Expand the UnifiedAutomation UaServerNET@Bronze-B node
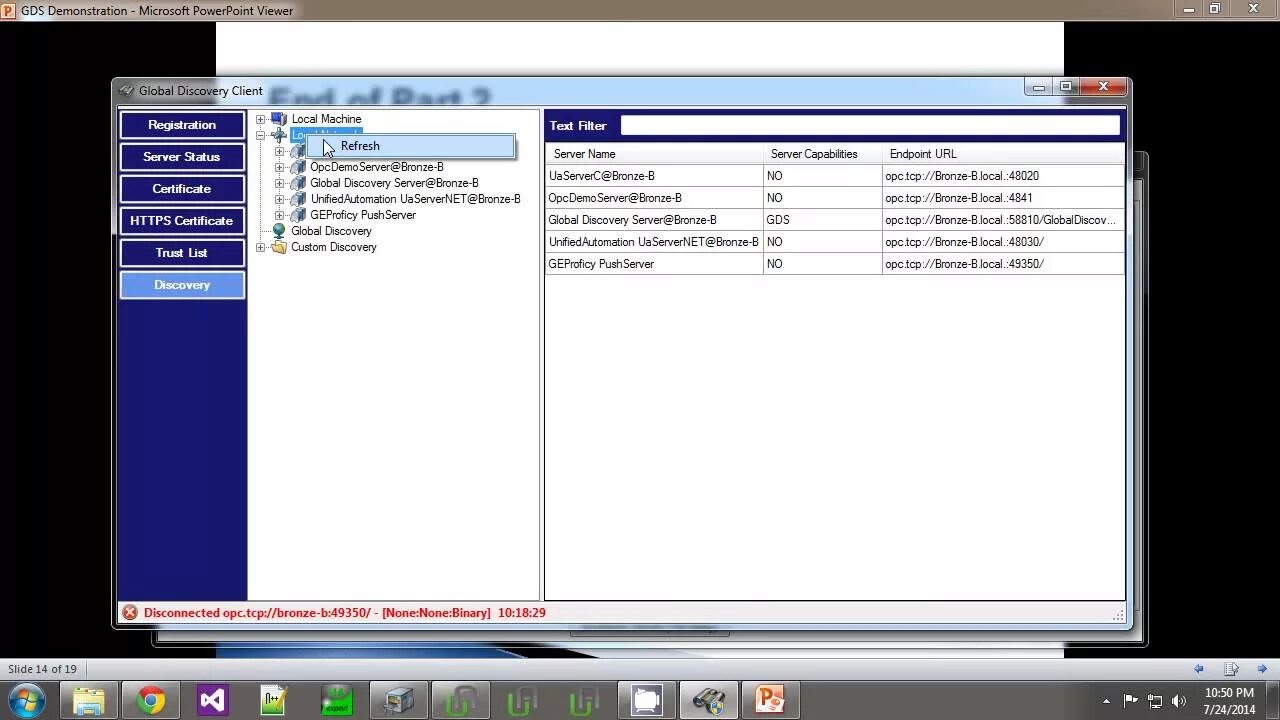This screenshot has width=1280, height=720. pos(280,199)
